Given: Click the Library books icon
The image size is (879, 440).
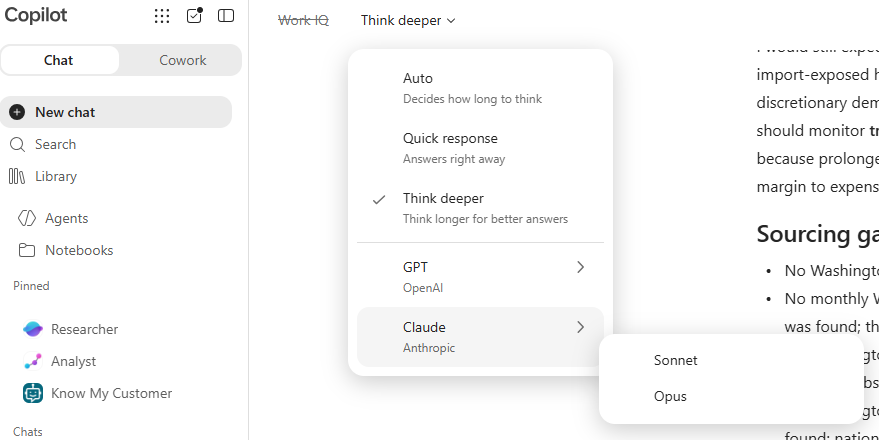Looking at the screenshot, I should tap(17, 177).
